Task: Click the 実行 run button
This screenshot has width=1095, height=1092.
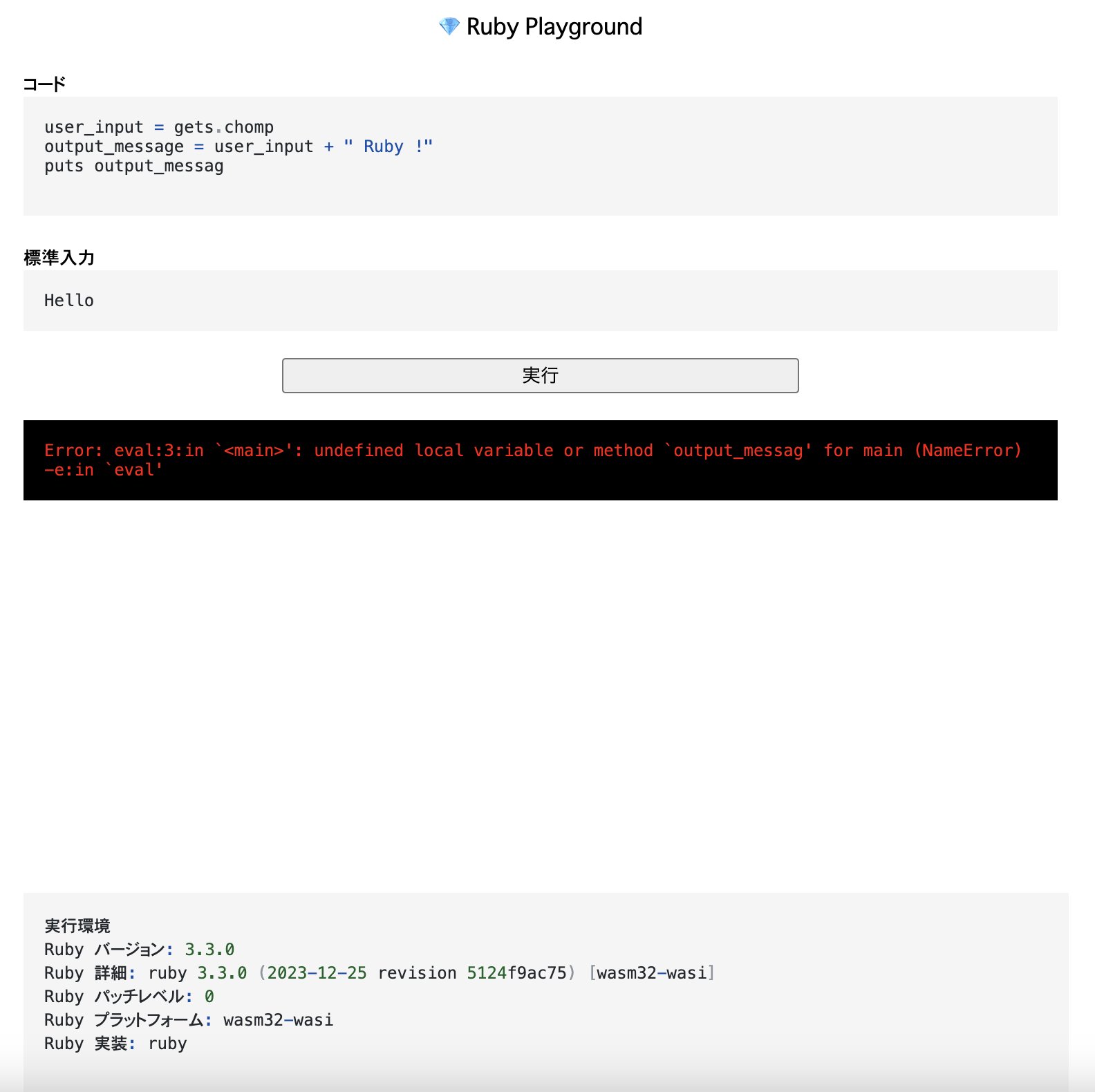Action: click(x=540, y=375)
